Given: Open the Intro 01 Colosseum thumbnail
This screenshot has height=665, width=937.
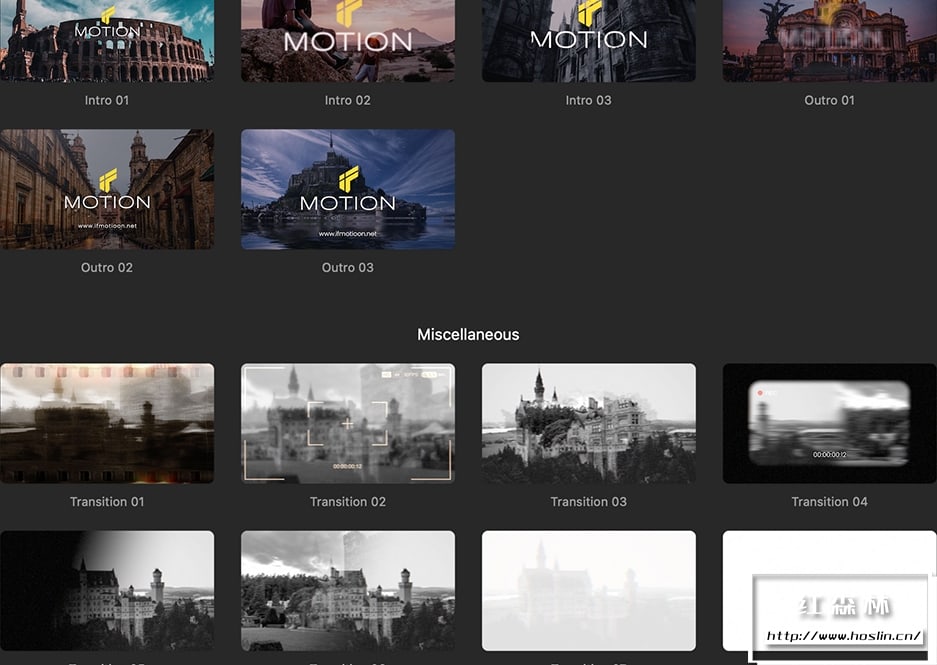Looking at the screenshot, I should (107, 41).
